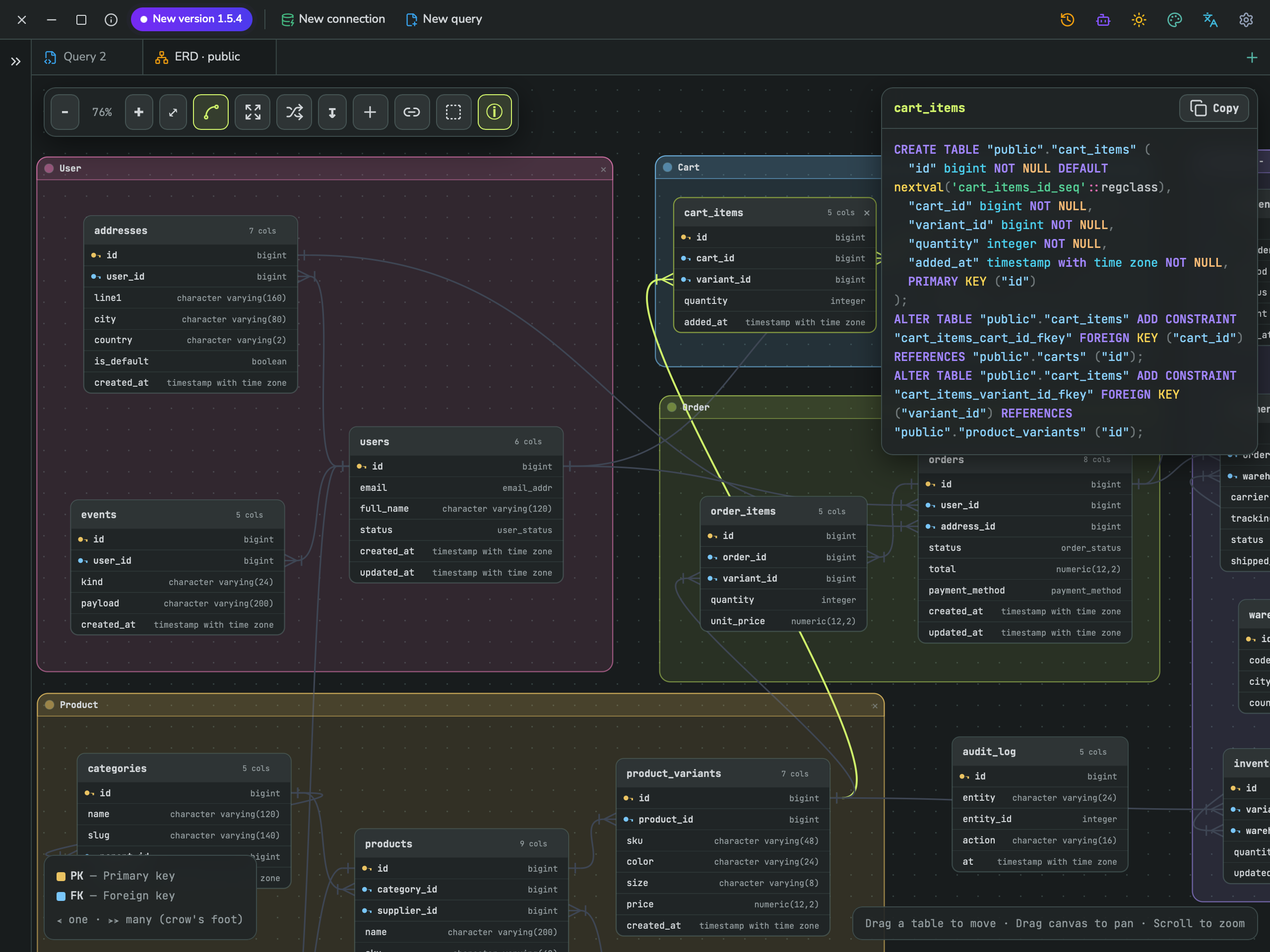Copy the cart_items DDL
1270x952 pixels.
point(1214,108)
